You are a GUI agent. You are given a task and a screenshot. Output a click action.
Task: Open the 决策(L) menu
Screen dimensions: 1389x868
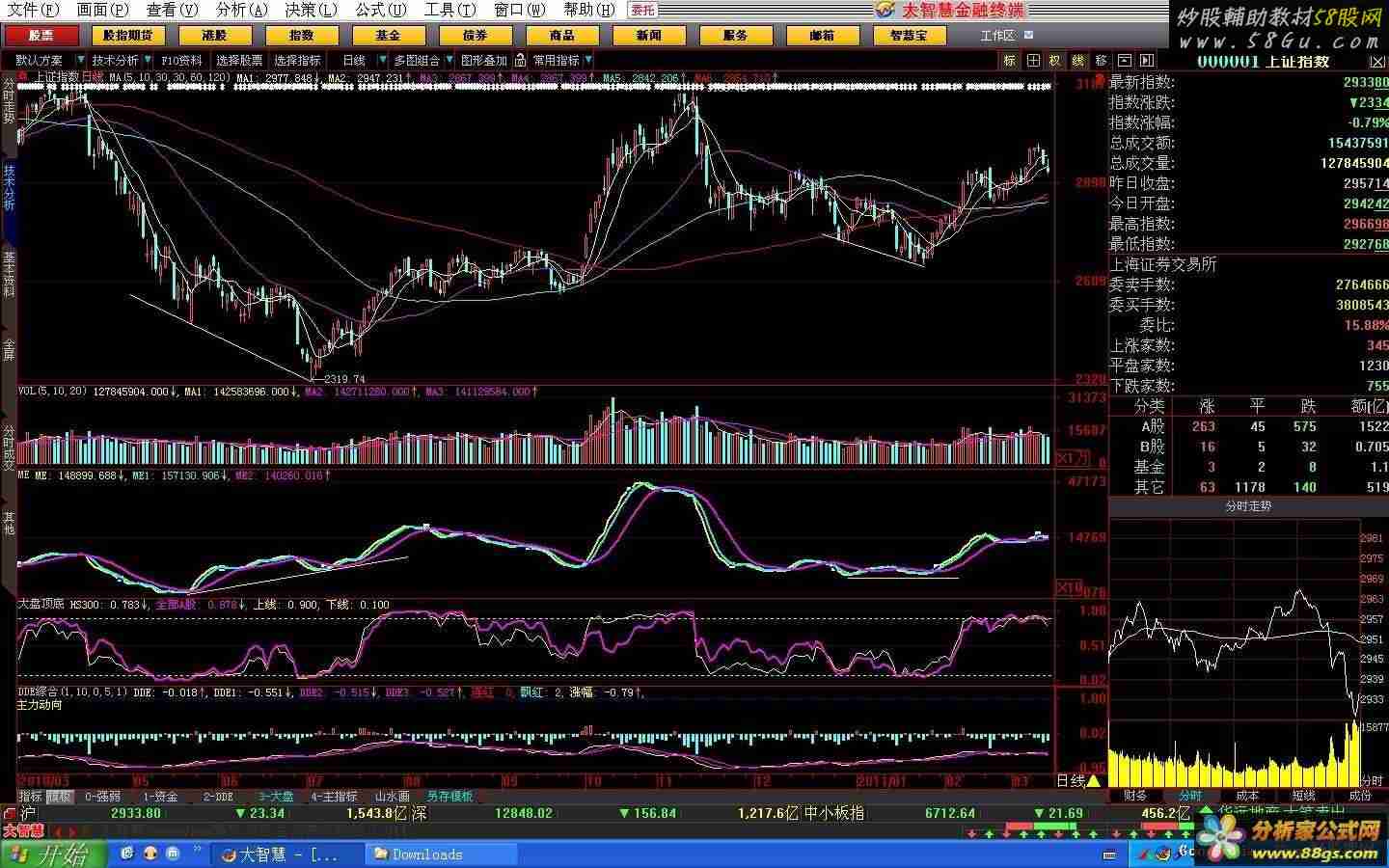[x=312, y=10]
